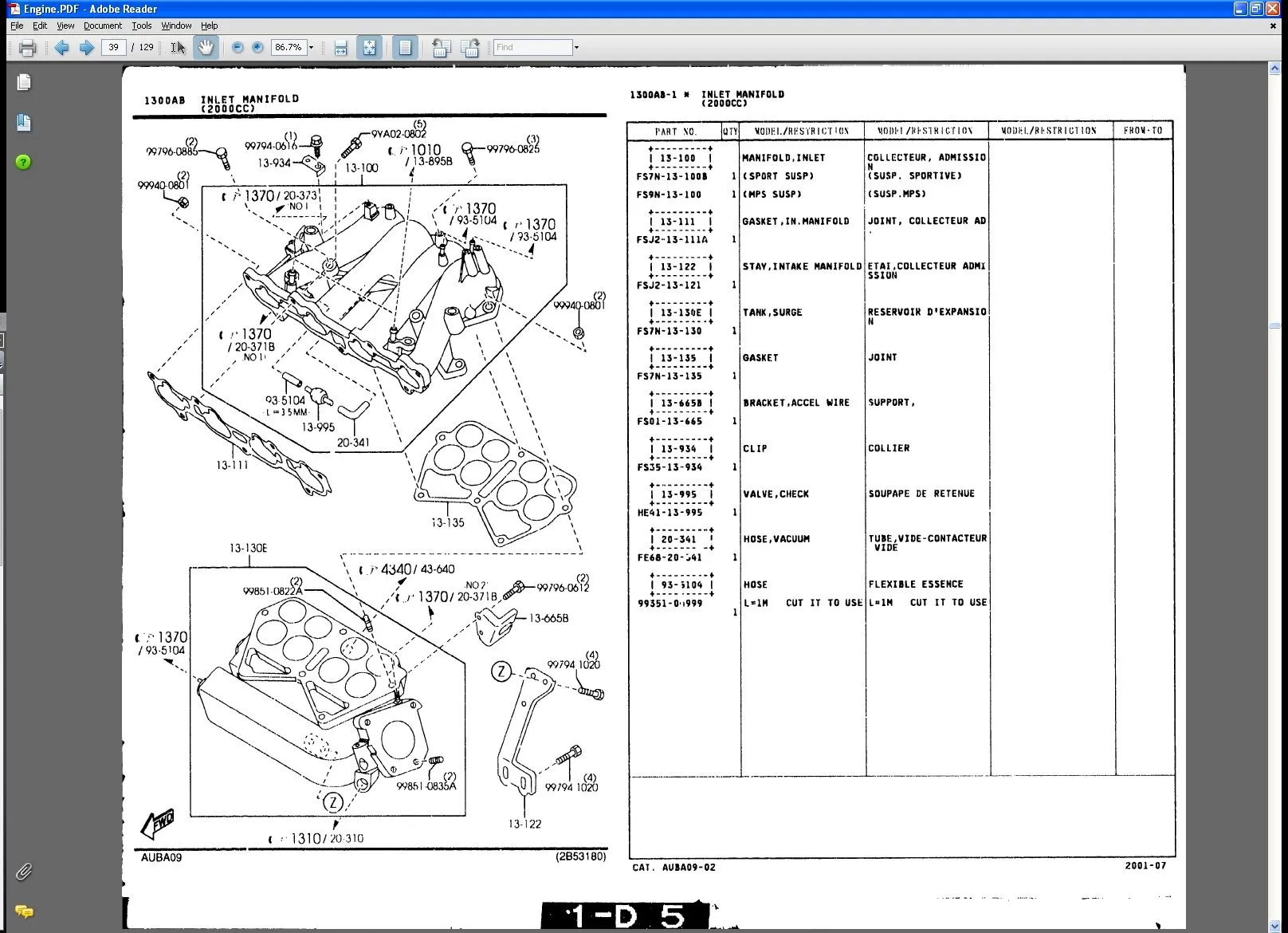The height and width of the screenshot is (933, 1288).
Task: Open the Tools menu
Action: click(x=142, y=26)
